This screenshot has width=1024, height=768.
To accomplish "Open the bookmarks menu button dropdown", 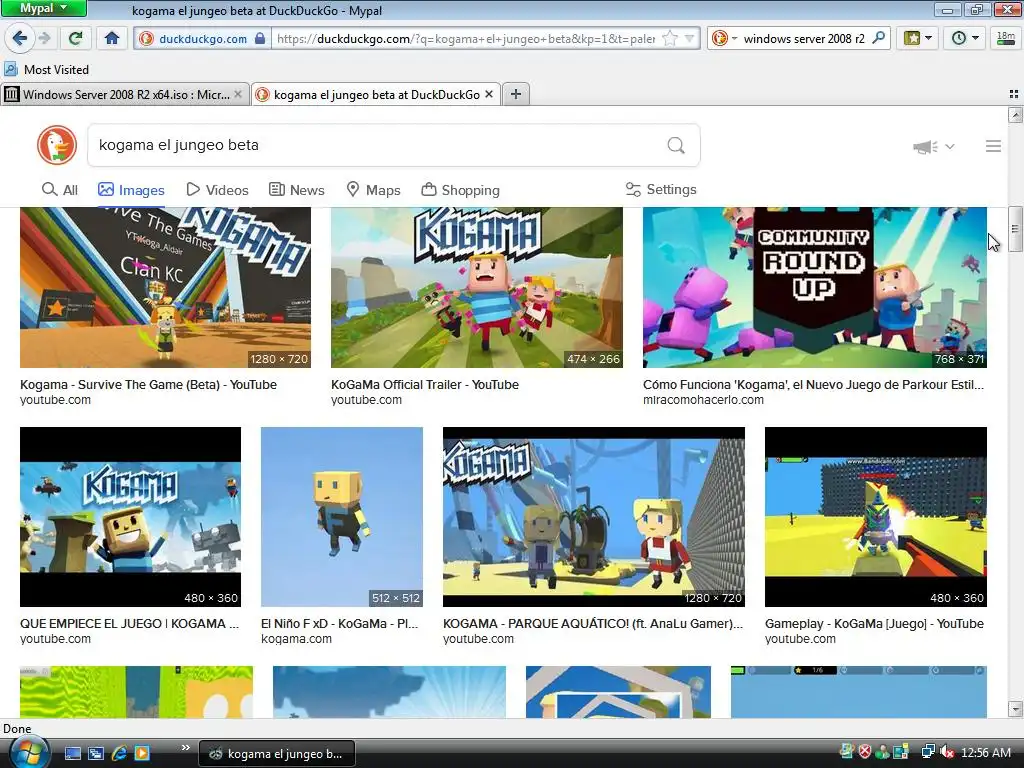I will [x=918, y=38].
